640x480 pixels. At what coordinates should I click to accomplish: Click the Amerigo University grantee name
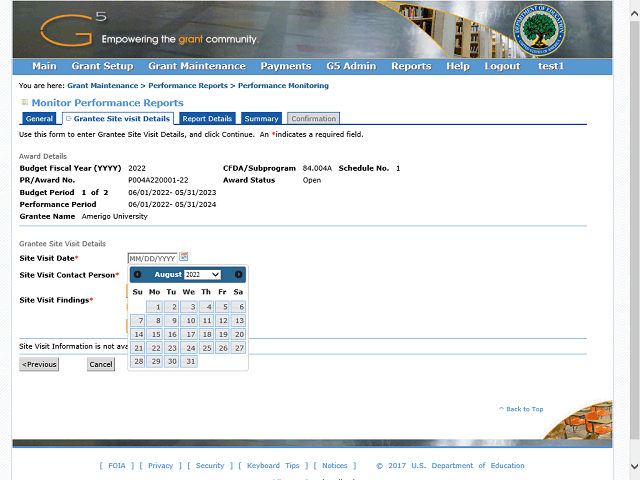pyautogui.click(x=114, y=216)
